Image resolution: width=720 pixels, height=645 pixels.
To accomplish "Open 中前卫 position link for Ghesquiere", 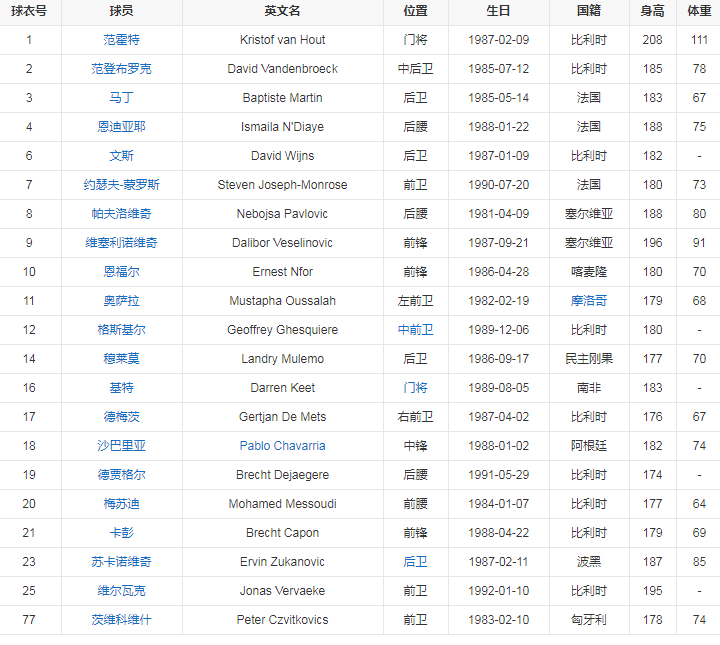I will point(415,330).
